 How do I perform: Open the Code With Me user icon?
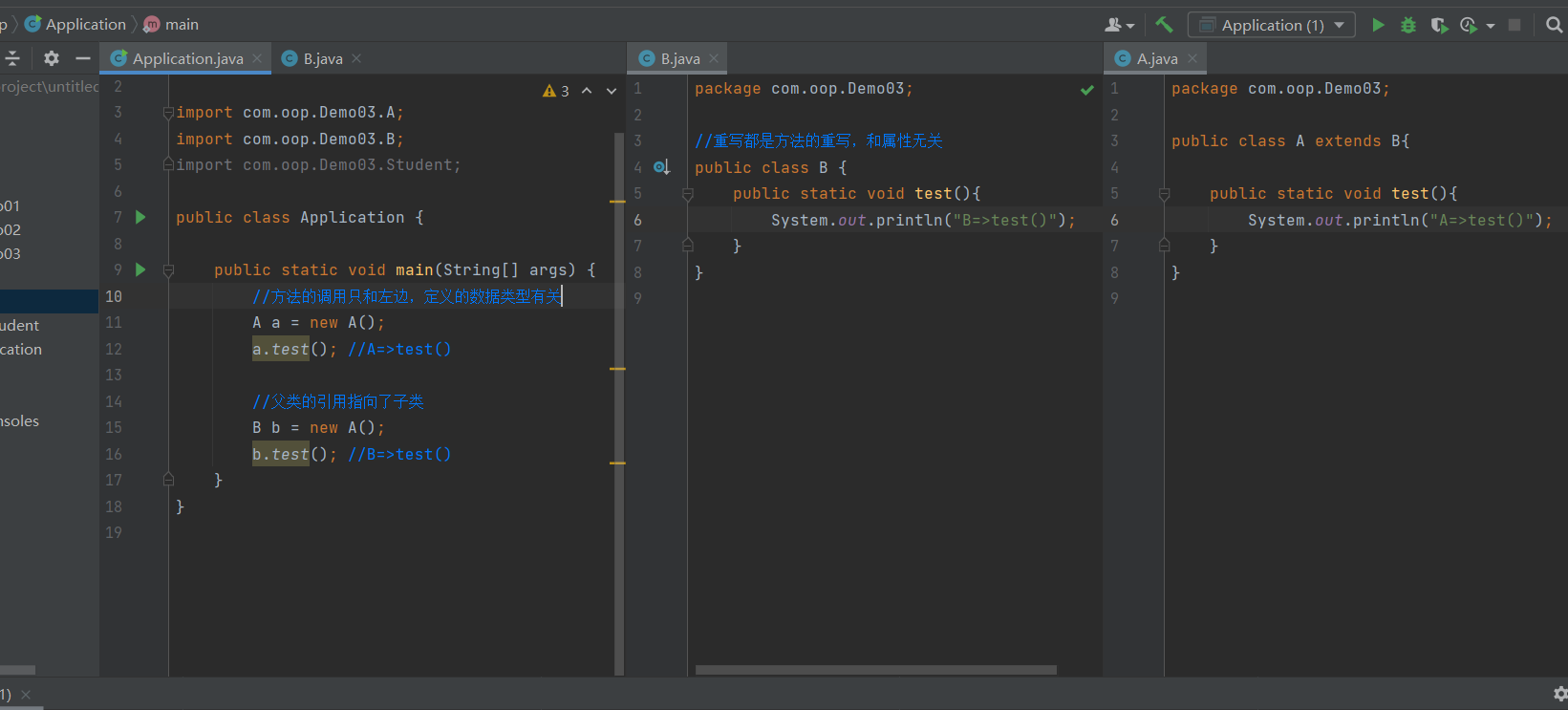pos(1119,25)
